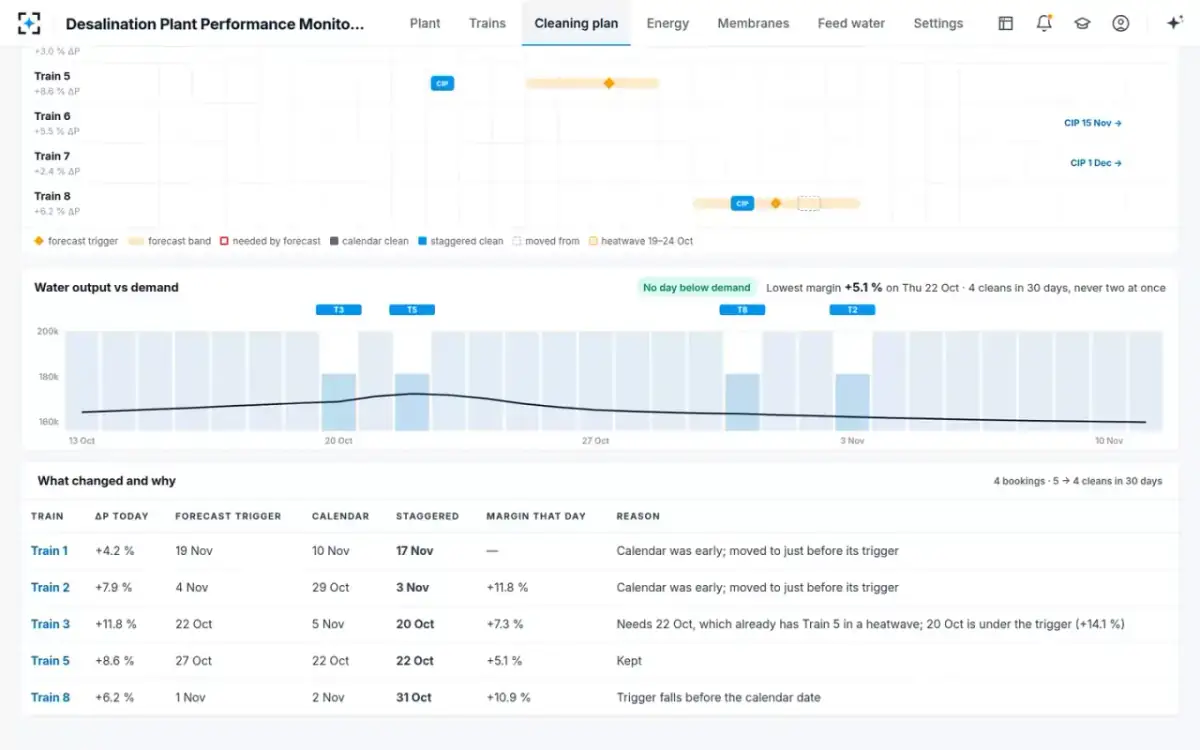Open Train 2 link in changes table
Screen dimensions: 1200x750
tap(50, 588)
